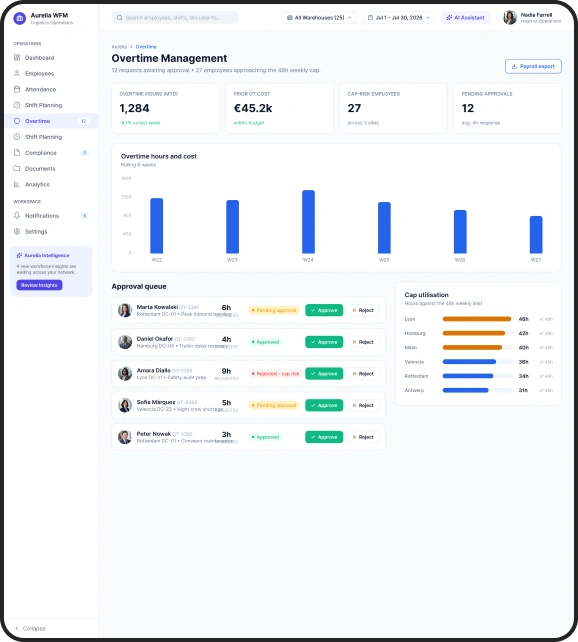Reject Peter Nowak's overtime request
The image size is (578, 642).
pyautogui.click(x=363, y=437)
